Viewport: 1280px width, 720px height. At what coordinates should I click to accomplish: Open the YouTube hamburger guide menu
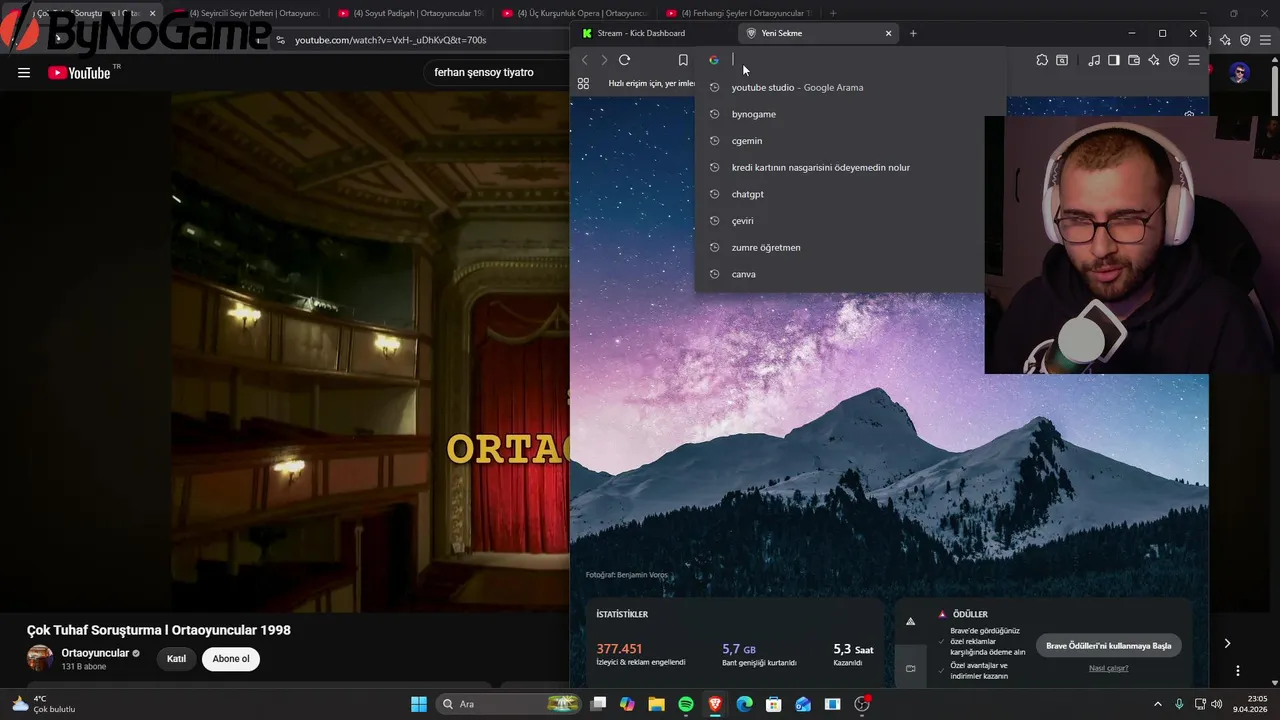pos(24,72)
